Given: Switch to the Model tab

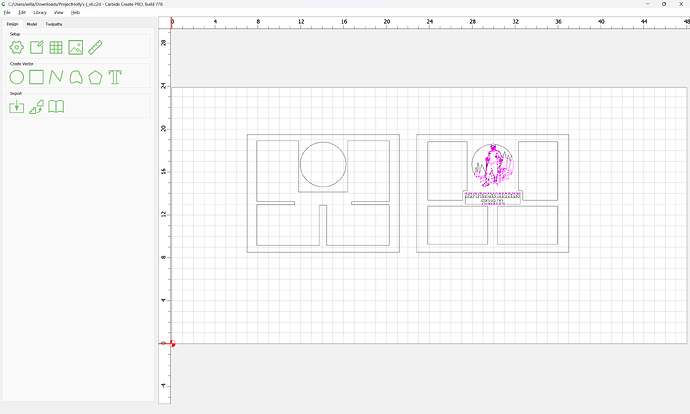Looking at the screenshot, I should [32, 23].
